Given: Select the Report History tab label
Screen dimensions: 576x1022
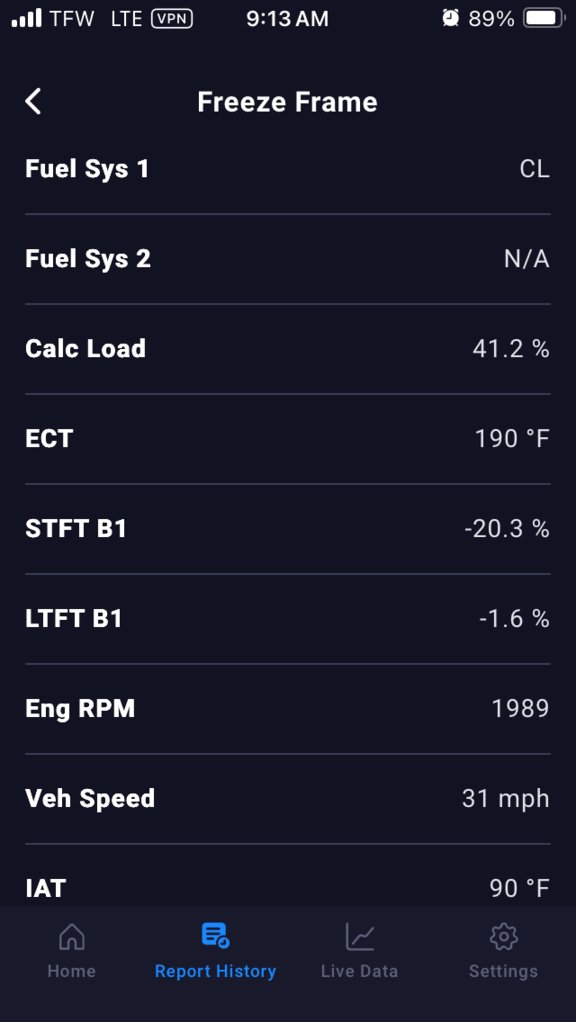Looking at the screenshot, I should (215, 971).
